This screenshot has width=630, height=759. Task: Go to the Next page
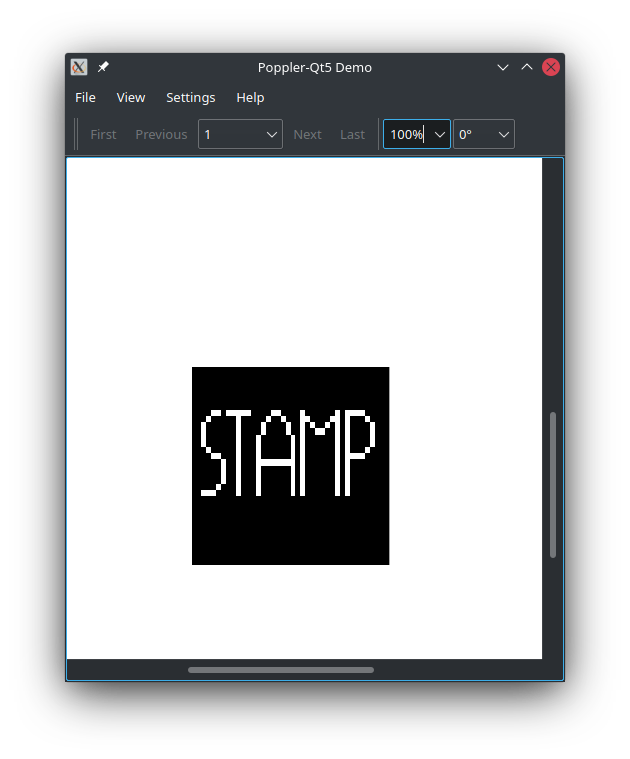click(x=307, y=134)
